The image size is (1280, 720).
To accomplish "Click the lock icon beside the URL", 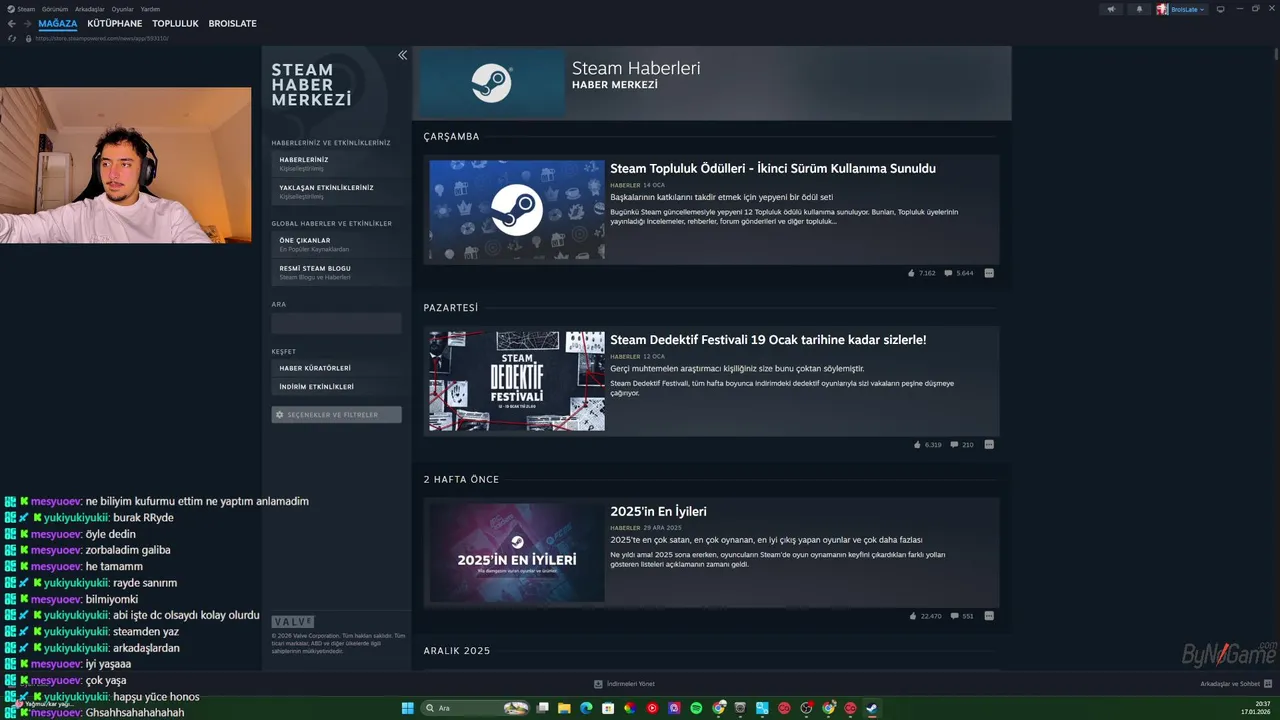I will click(29, 38).
